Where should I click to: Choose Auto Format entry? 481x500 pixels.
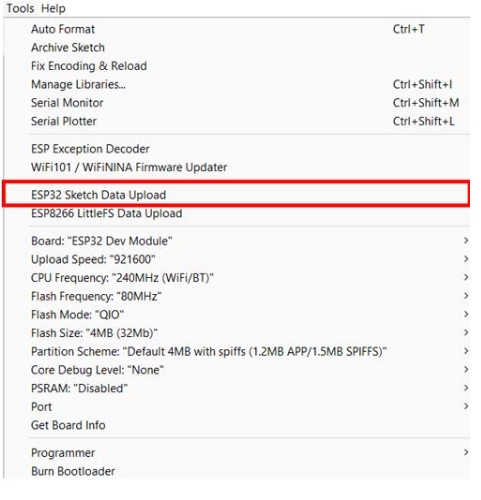236,29
